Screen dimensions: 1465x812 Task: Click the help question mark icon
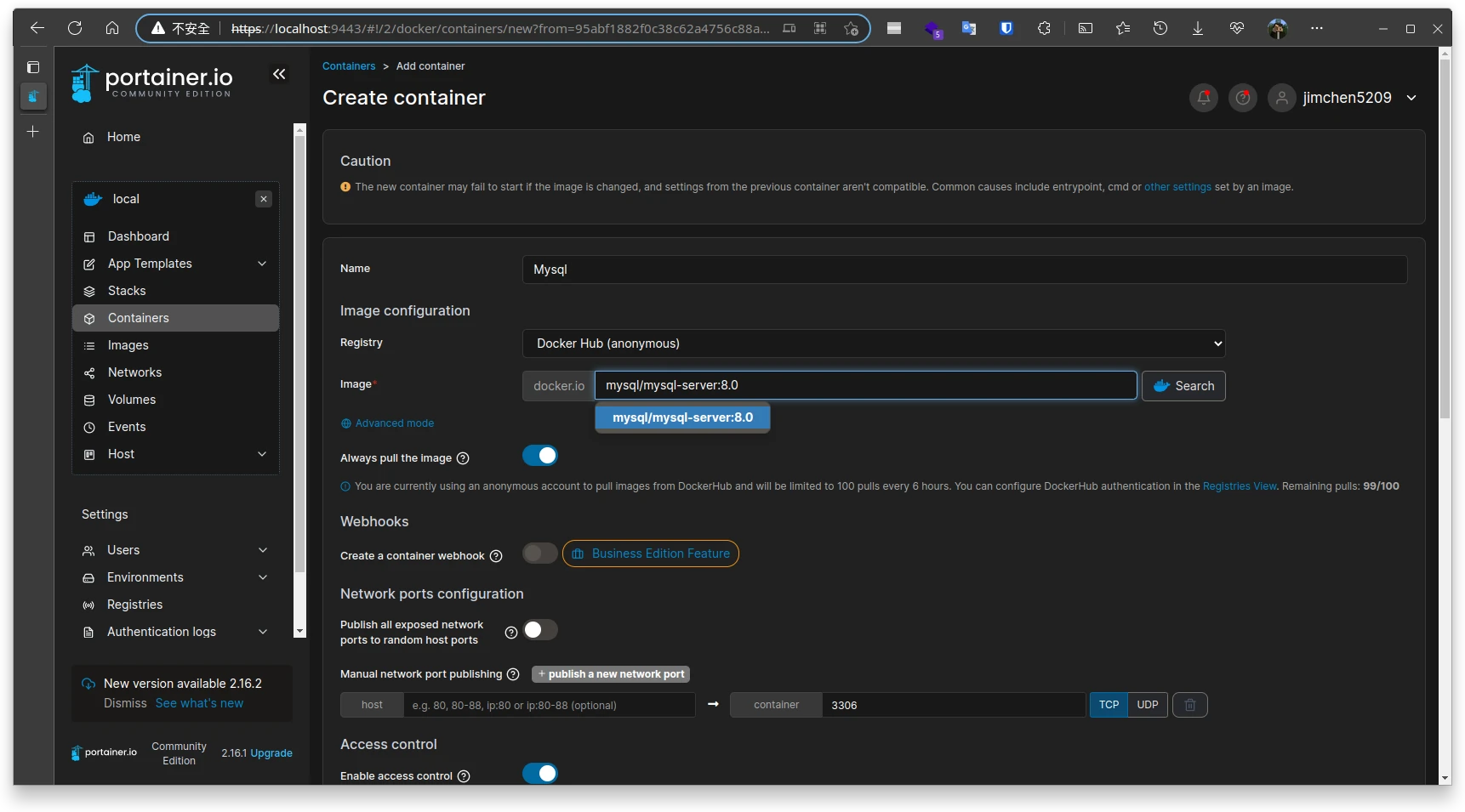click(1242, 98)
